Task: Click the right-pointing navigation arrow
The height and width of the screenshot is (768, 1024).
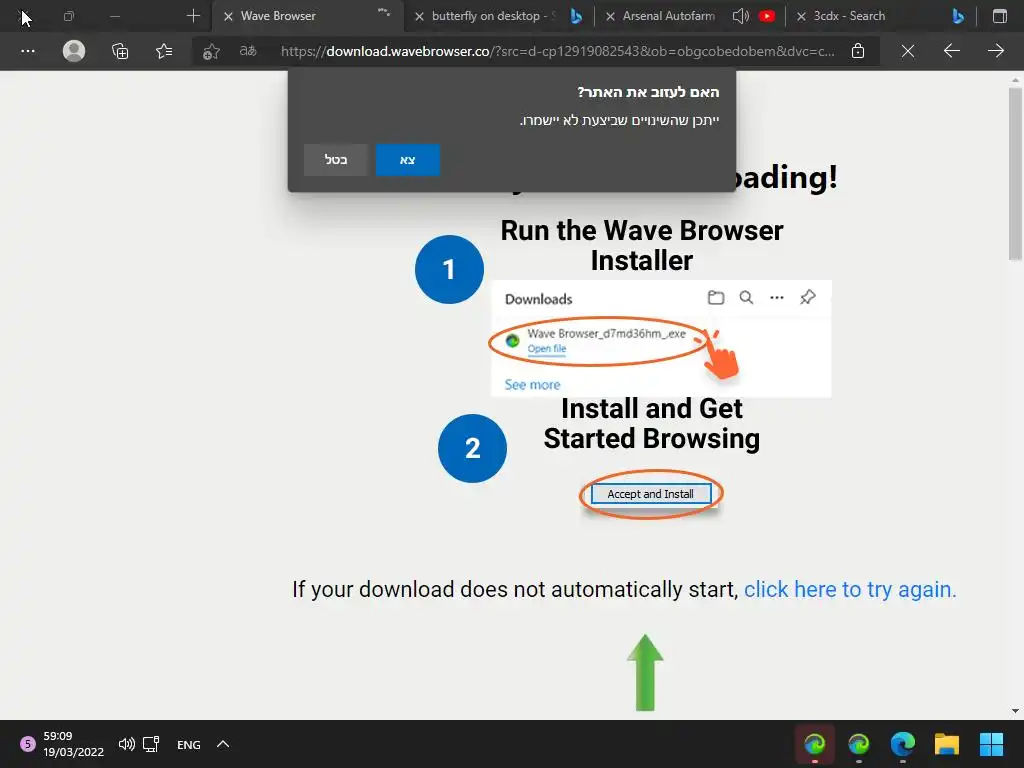Action: point(995,51)
